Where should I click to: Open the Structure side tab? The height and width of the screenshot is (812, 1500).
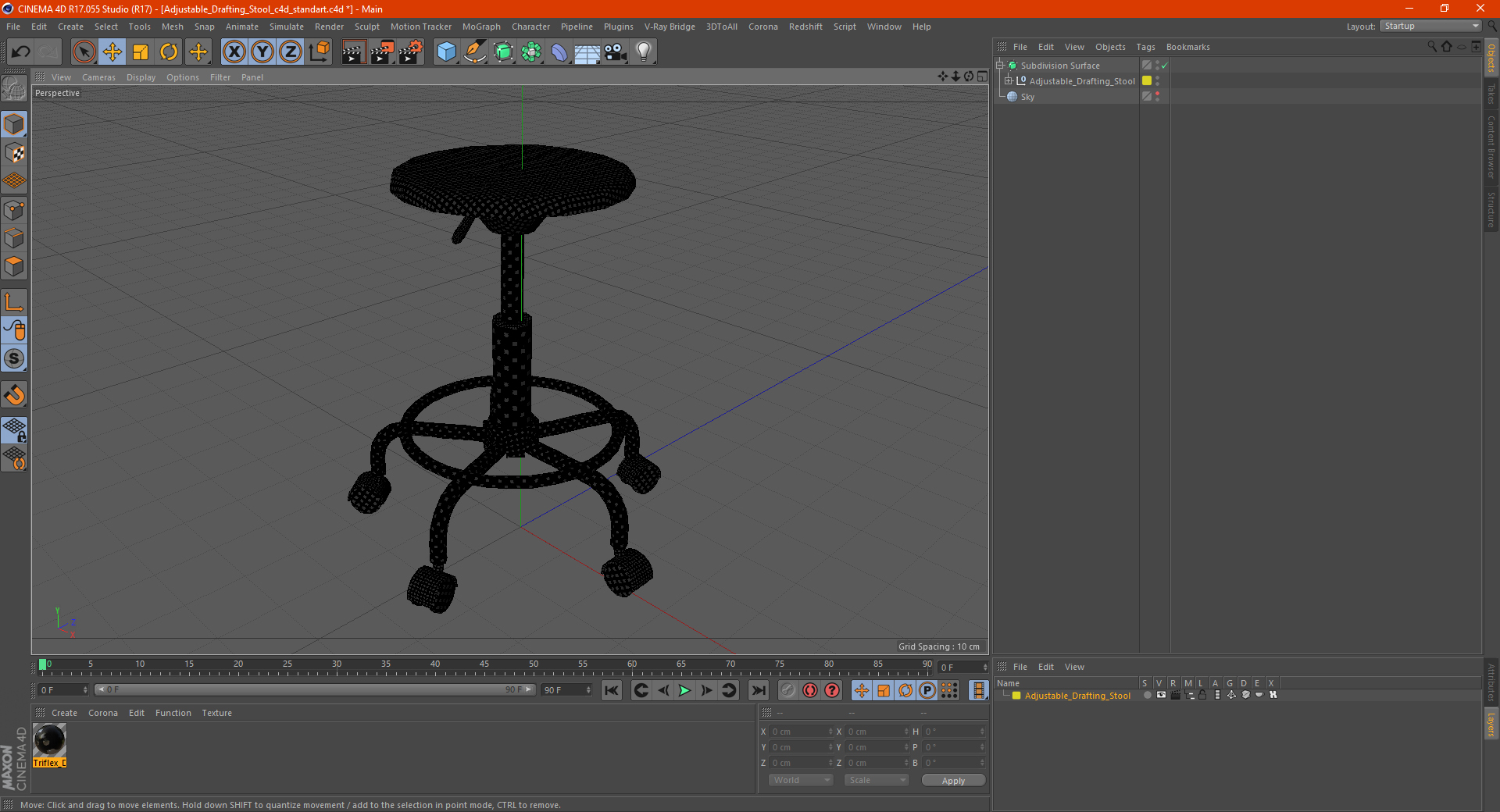pos(1491,209)
